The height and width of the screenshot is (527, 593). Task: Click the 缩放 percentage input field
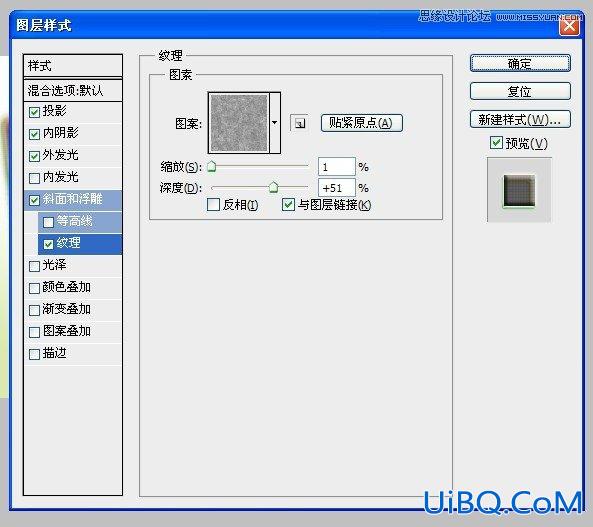coord(337,166)
